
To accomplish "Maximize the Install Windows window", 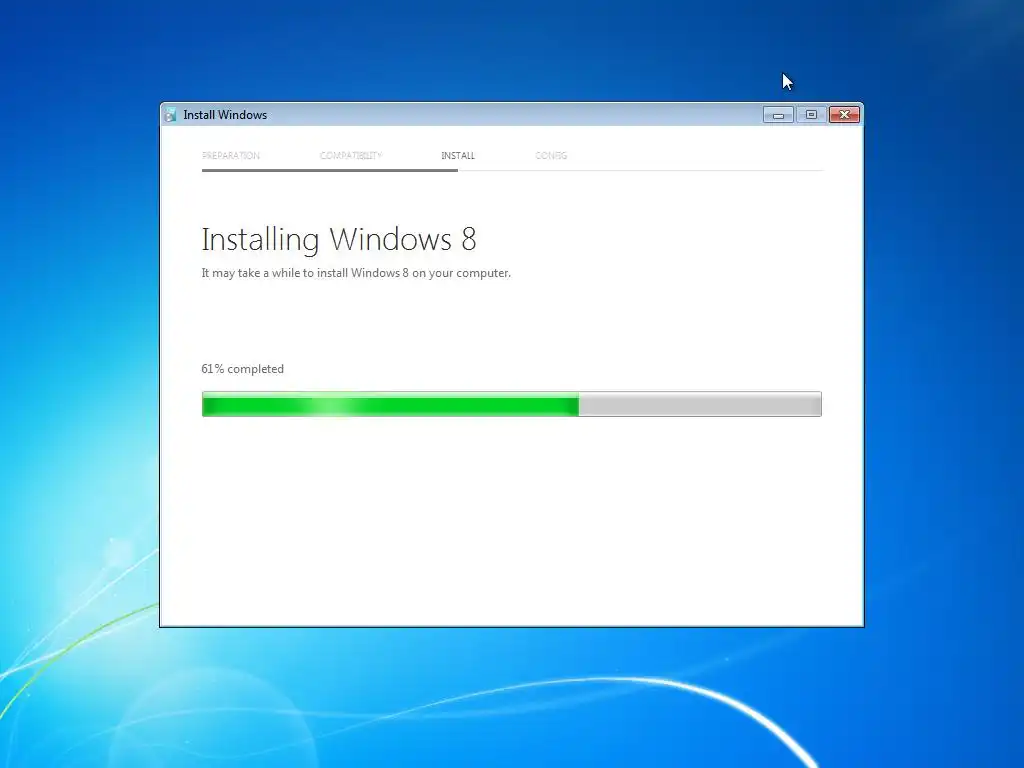I will (x=811, y=115).
